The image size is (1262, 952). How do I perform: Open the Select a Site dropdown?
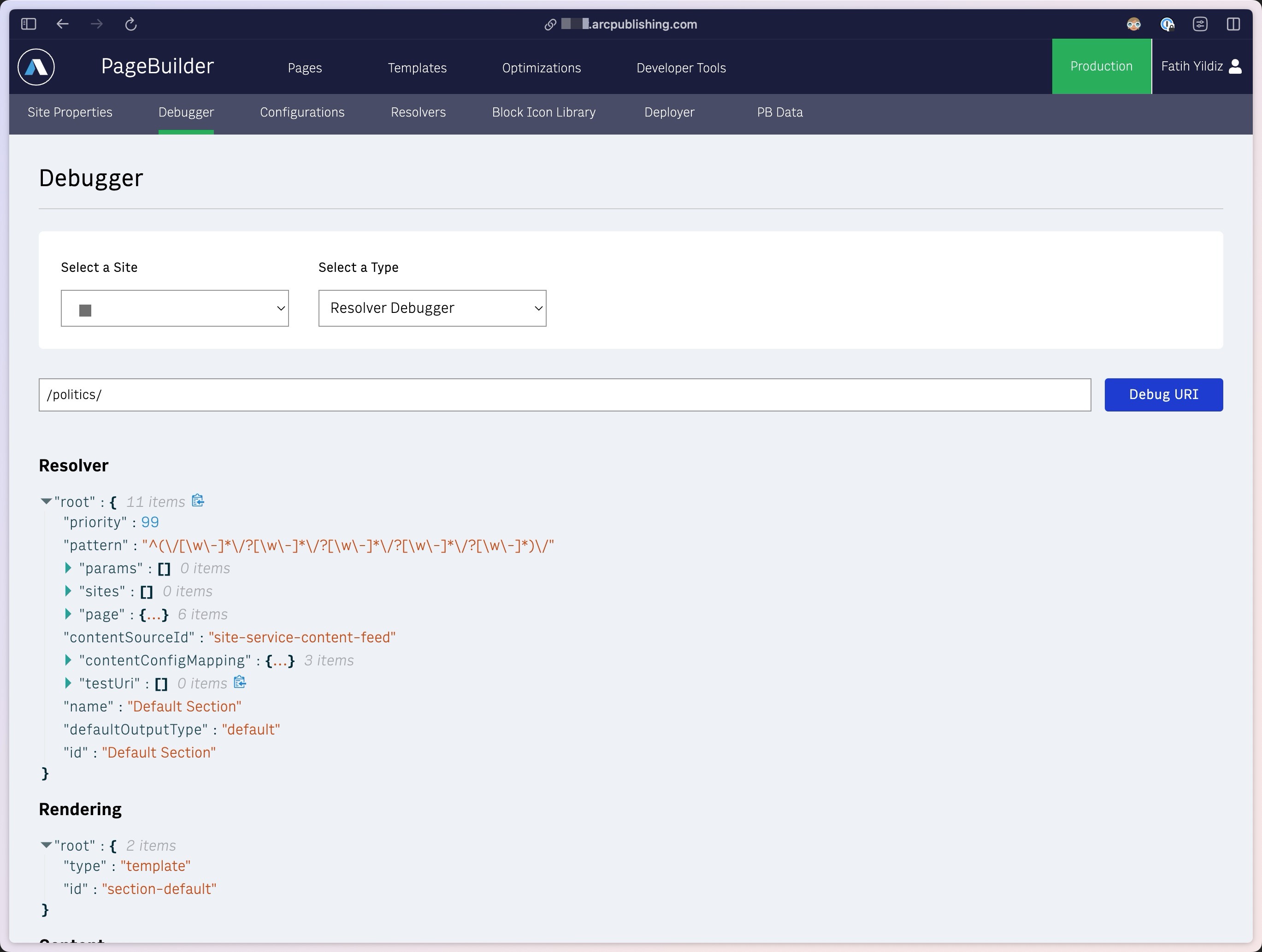pos(174,308)
